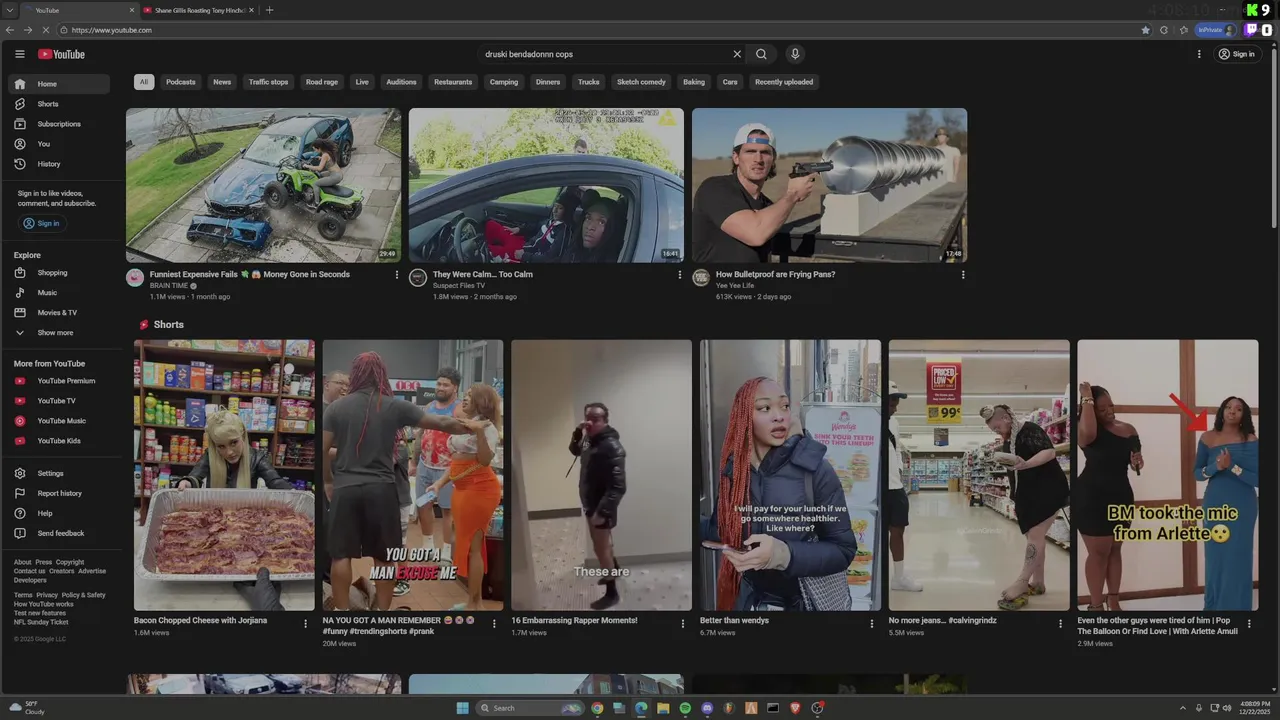
Task: Select the Auditions filter chip
Action: pyautogui.click(x=401, y=82)
